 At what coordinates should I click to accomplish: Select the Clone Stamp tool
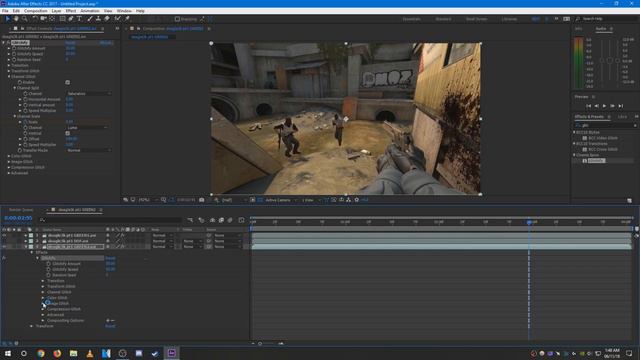[x=98, y=19]
